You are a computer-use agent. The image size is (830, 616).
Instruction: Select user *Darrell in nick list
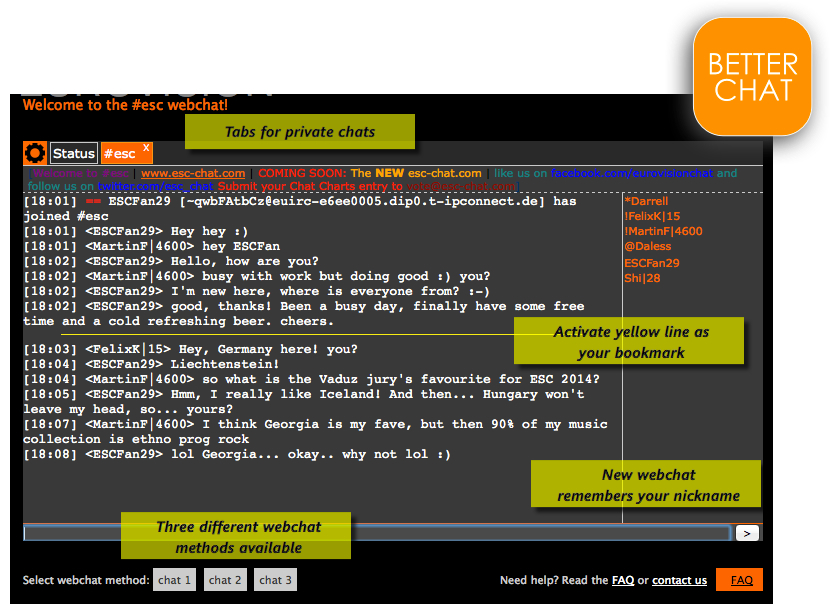[x=646, y=201]
